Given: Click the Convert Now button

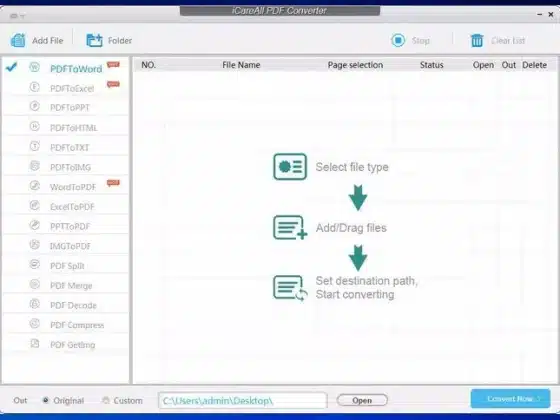Looking at the screenshot, I should [510, 399].
